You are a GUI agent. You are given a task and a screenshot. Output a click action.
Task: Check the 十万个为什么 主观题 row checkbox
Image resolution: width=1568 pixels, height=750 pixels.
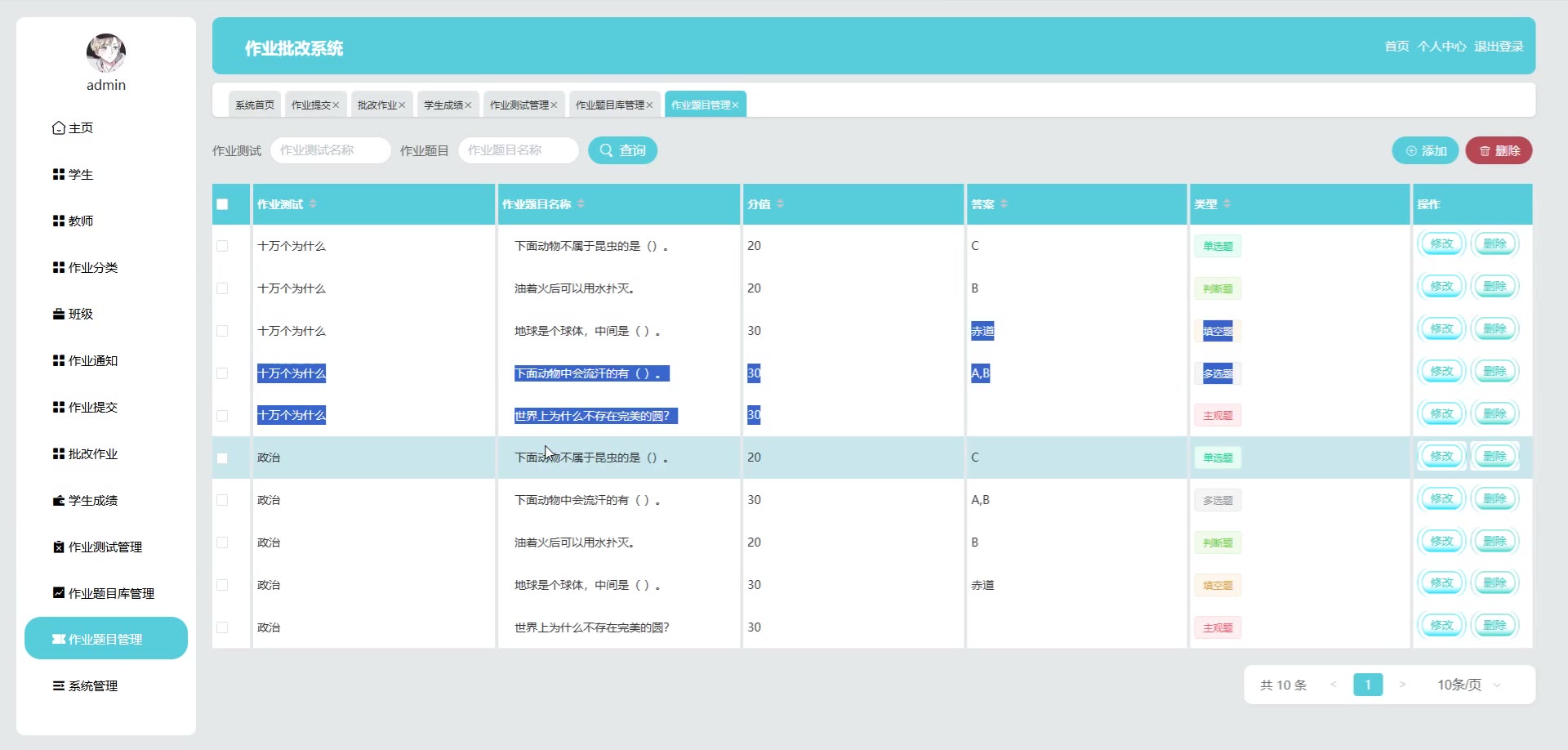[x=222, y=416]
